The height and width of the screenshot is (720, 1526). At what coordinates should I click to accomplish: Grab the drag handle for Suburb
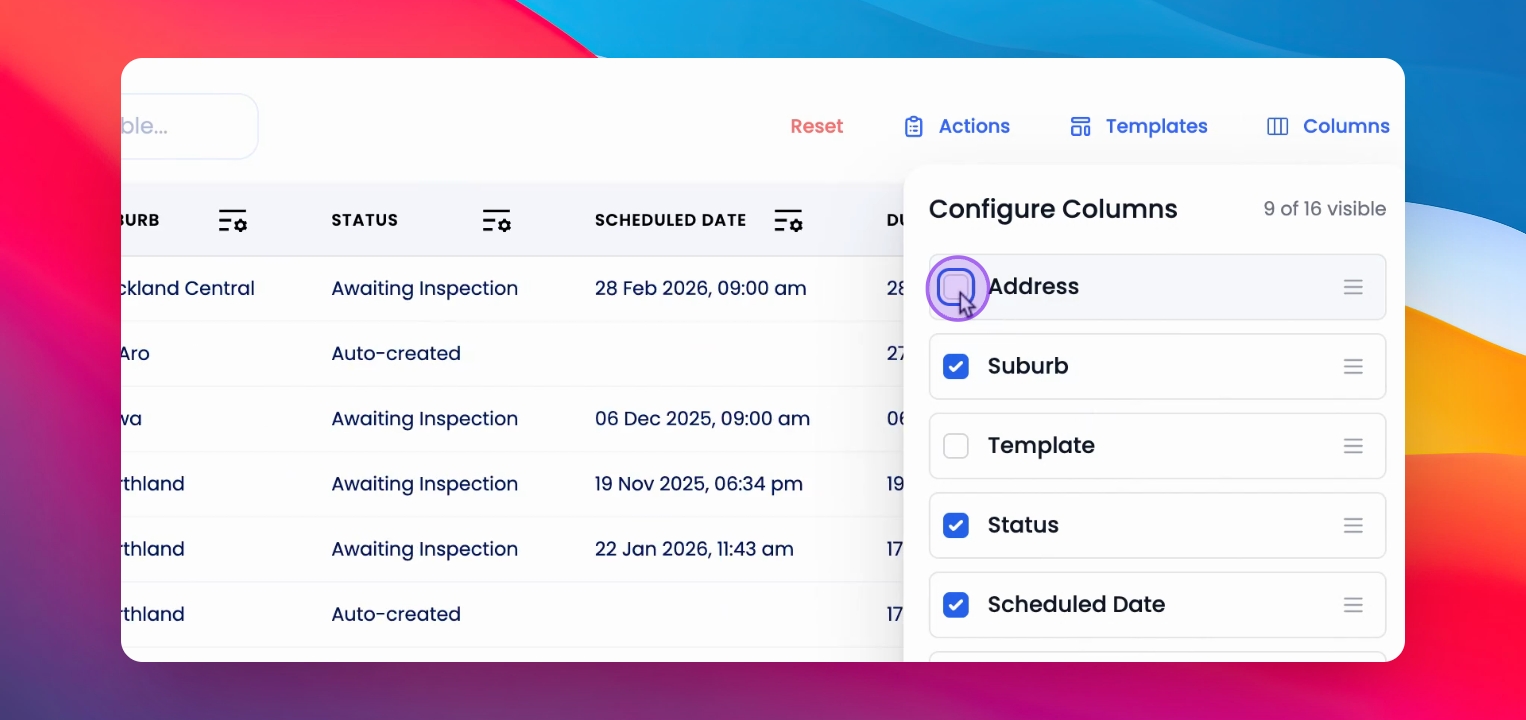click(x=1353, y=367)
